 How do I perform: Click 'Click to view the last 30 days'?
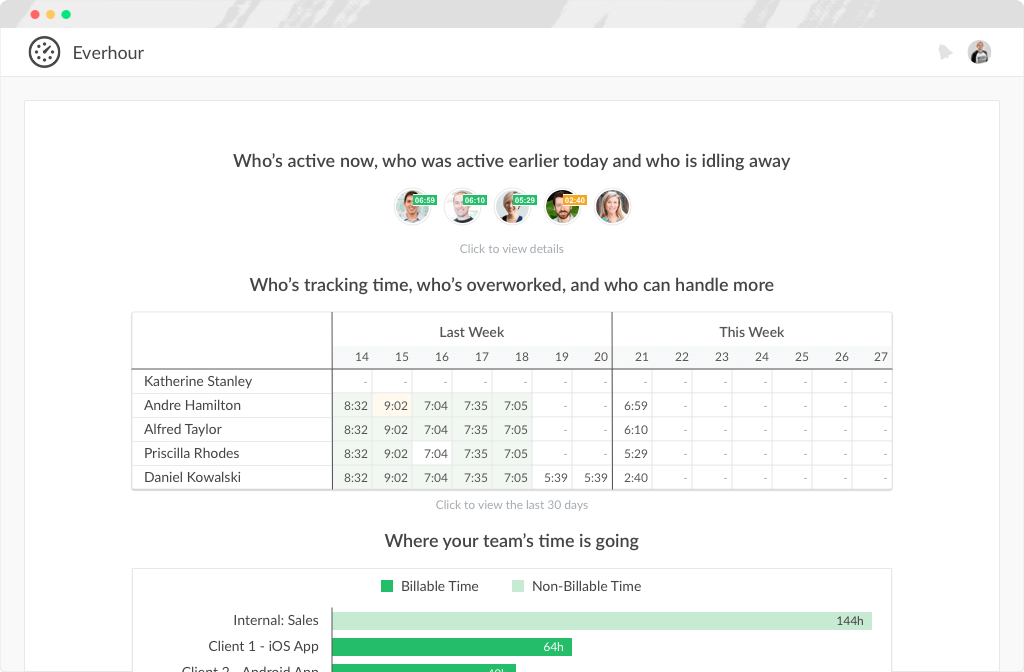tap(512, 505)
